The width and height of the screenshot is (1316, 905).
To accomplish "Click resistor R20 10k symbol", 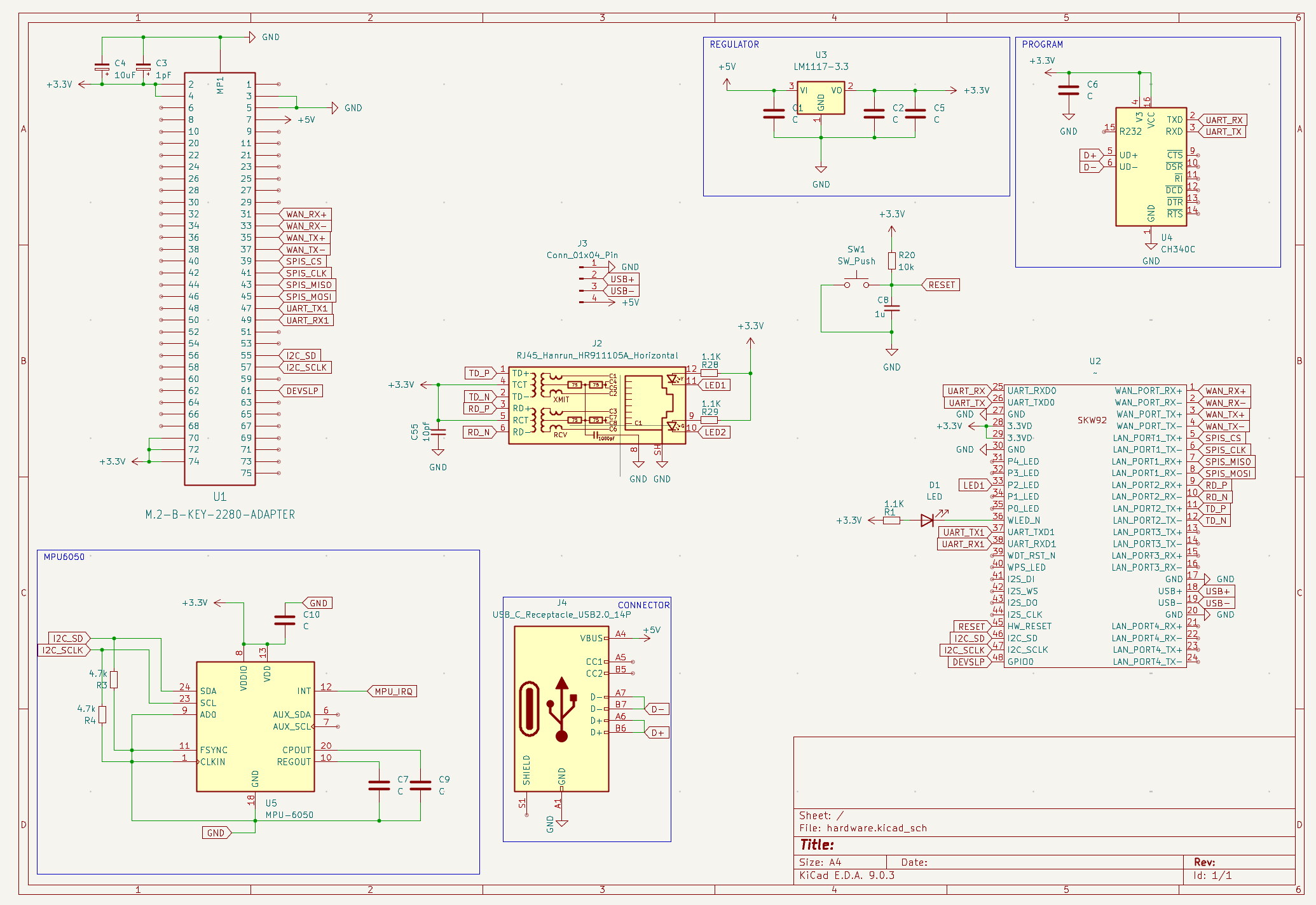I will coord(892,261).
